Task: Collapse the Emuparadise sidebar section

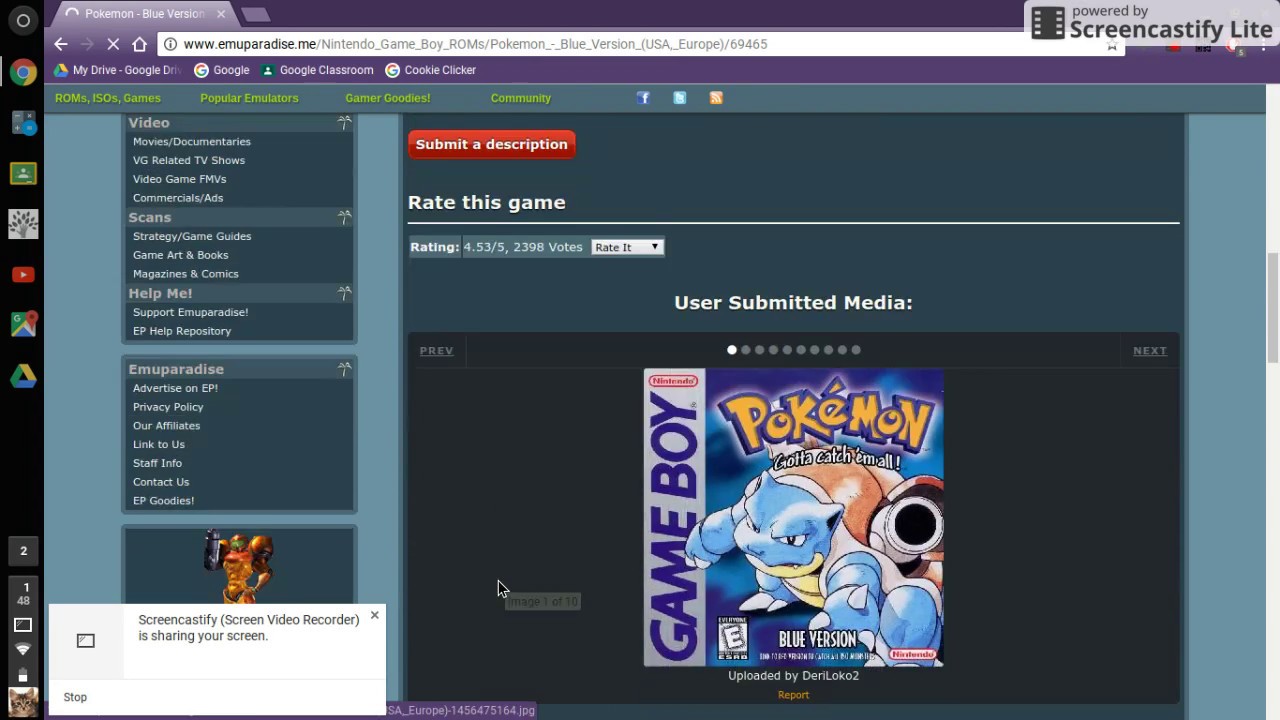Action: 344,369
